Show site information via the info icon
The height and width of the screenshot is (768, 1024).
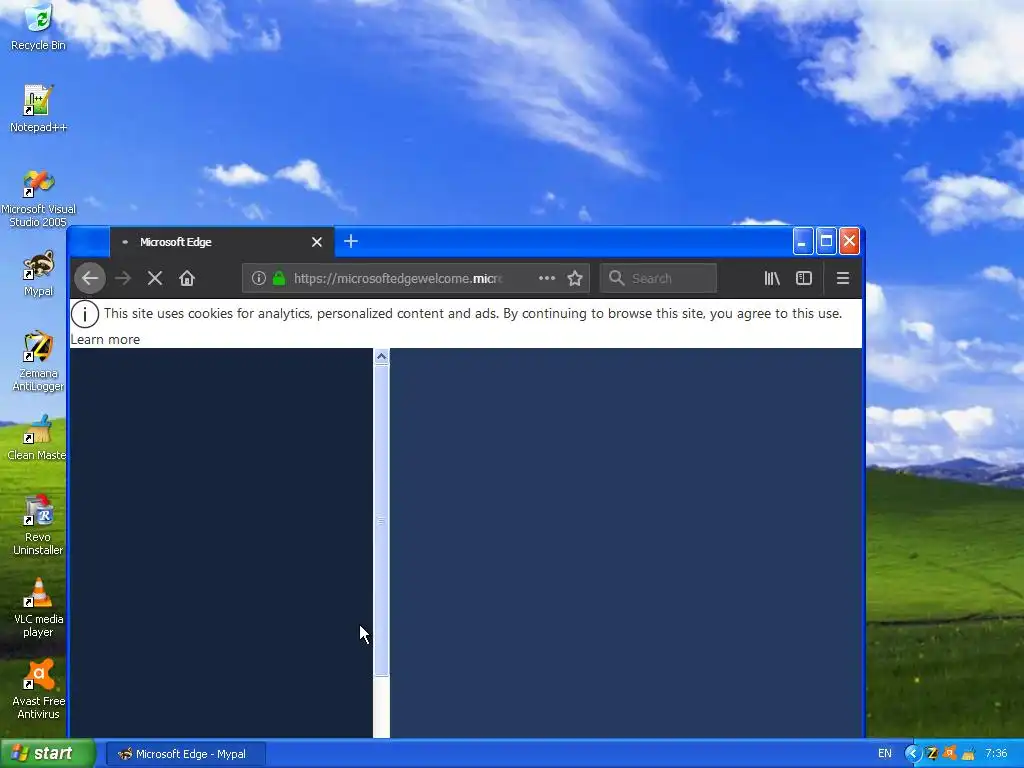point(259,278)
